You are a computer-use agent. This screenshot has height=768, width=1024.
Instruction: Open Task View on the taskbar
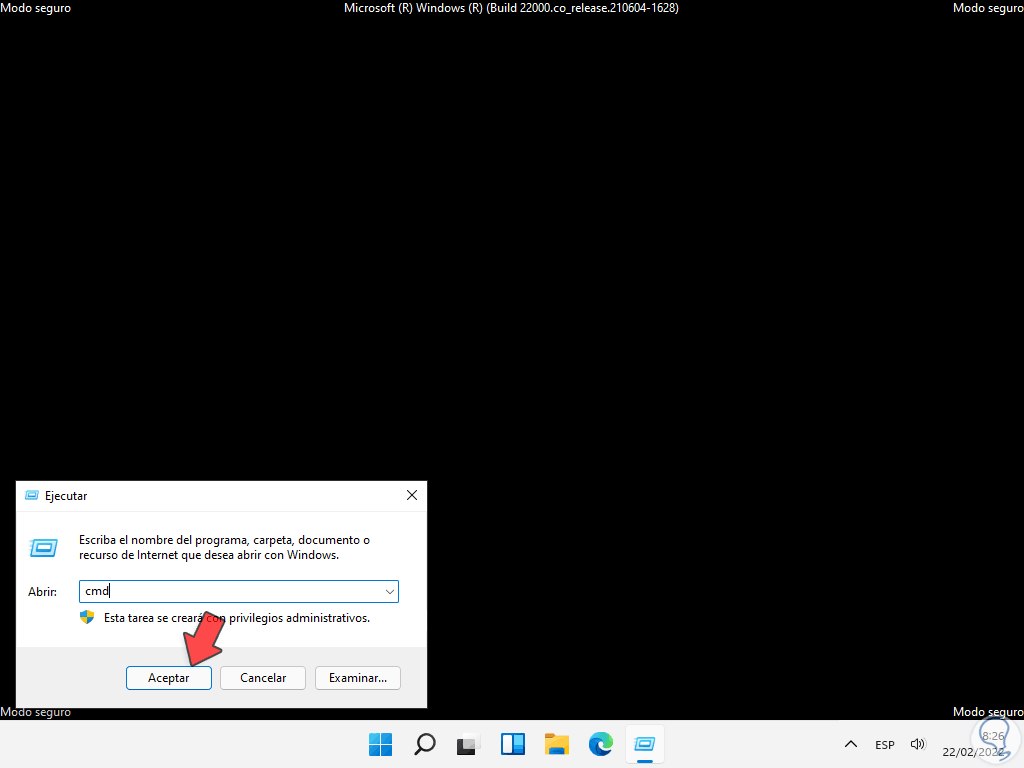[x=468, y=744]
